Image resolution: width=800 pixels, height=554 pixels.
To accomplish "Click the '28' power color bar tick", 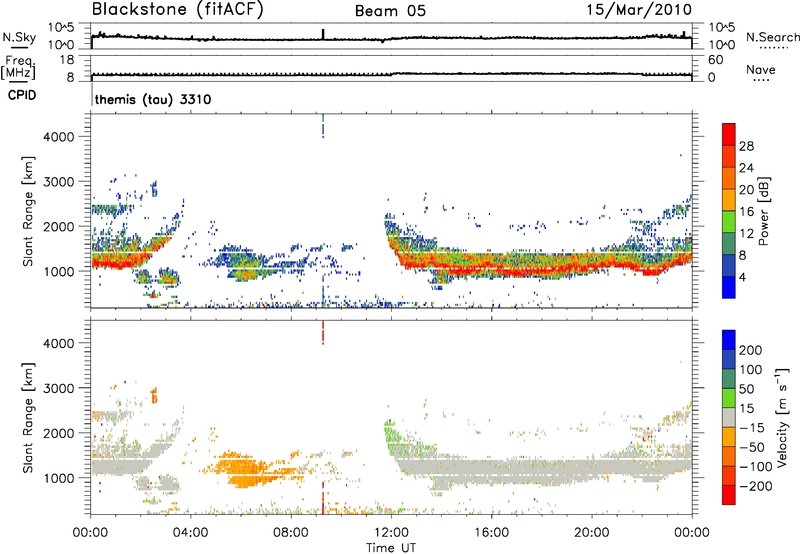I will 746,146.
